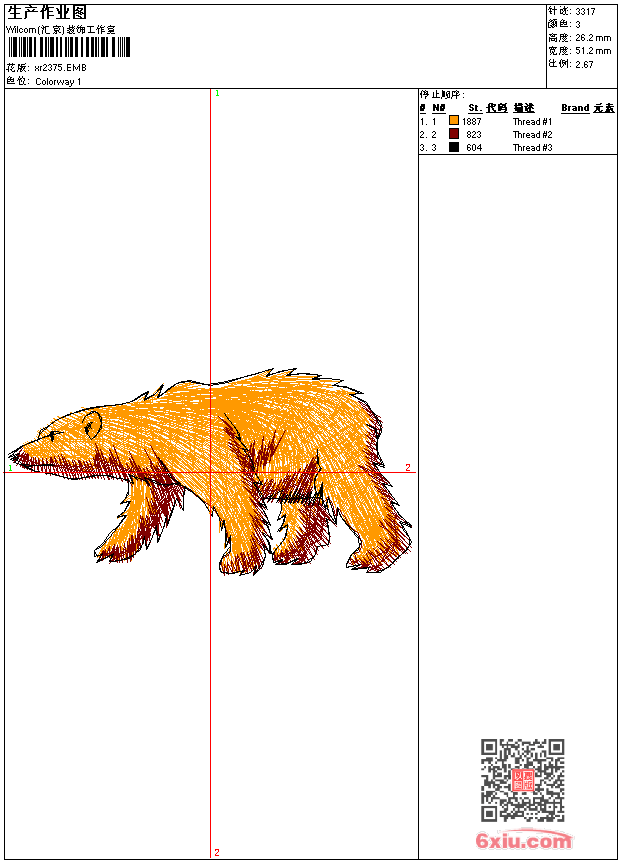Viewport: 620px width, 860px height.
Task: Click the red marker 2 at right of horizontal line
Action: [x=408, y=467]
